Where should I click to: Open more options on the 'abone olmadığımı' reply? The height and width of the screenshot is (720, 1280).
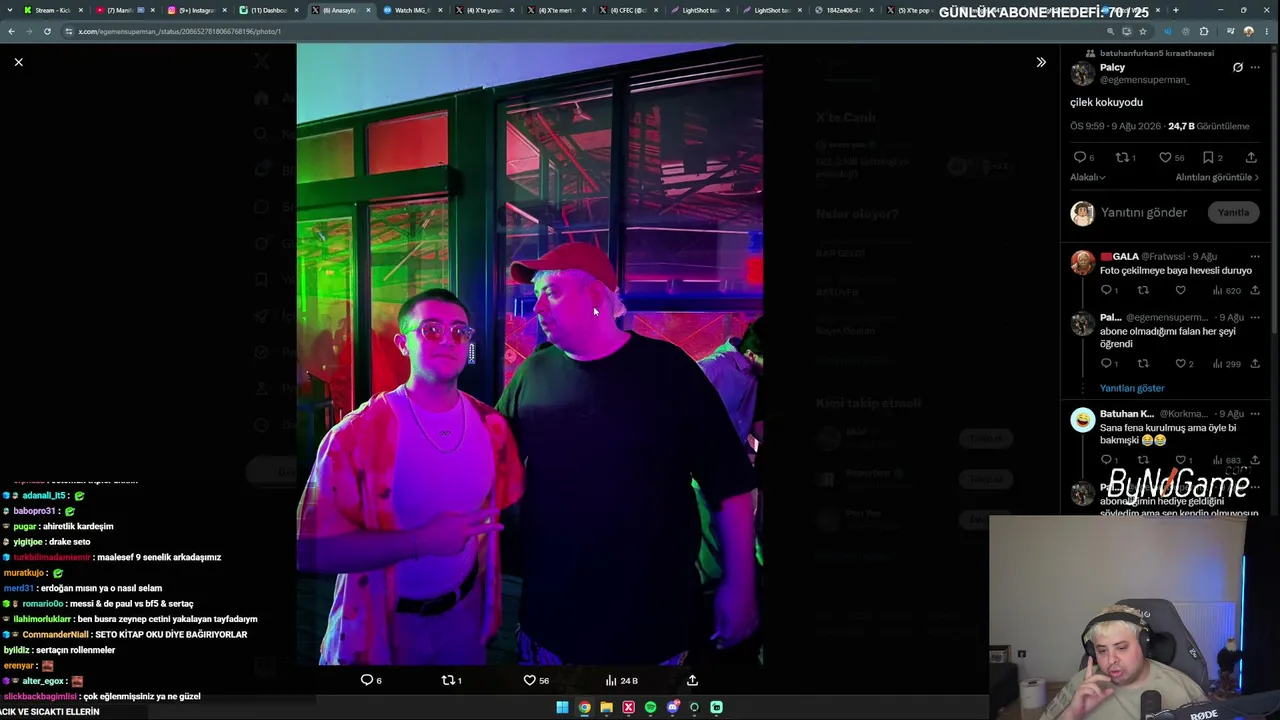[x=1255, y=318]
